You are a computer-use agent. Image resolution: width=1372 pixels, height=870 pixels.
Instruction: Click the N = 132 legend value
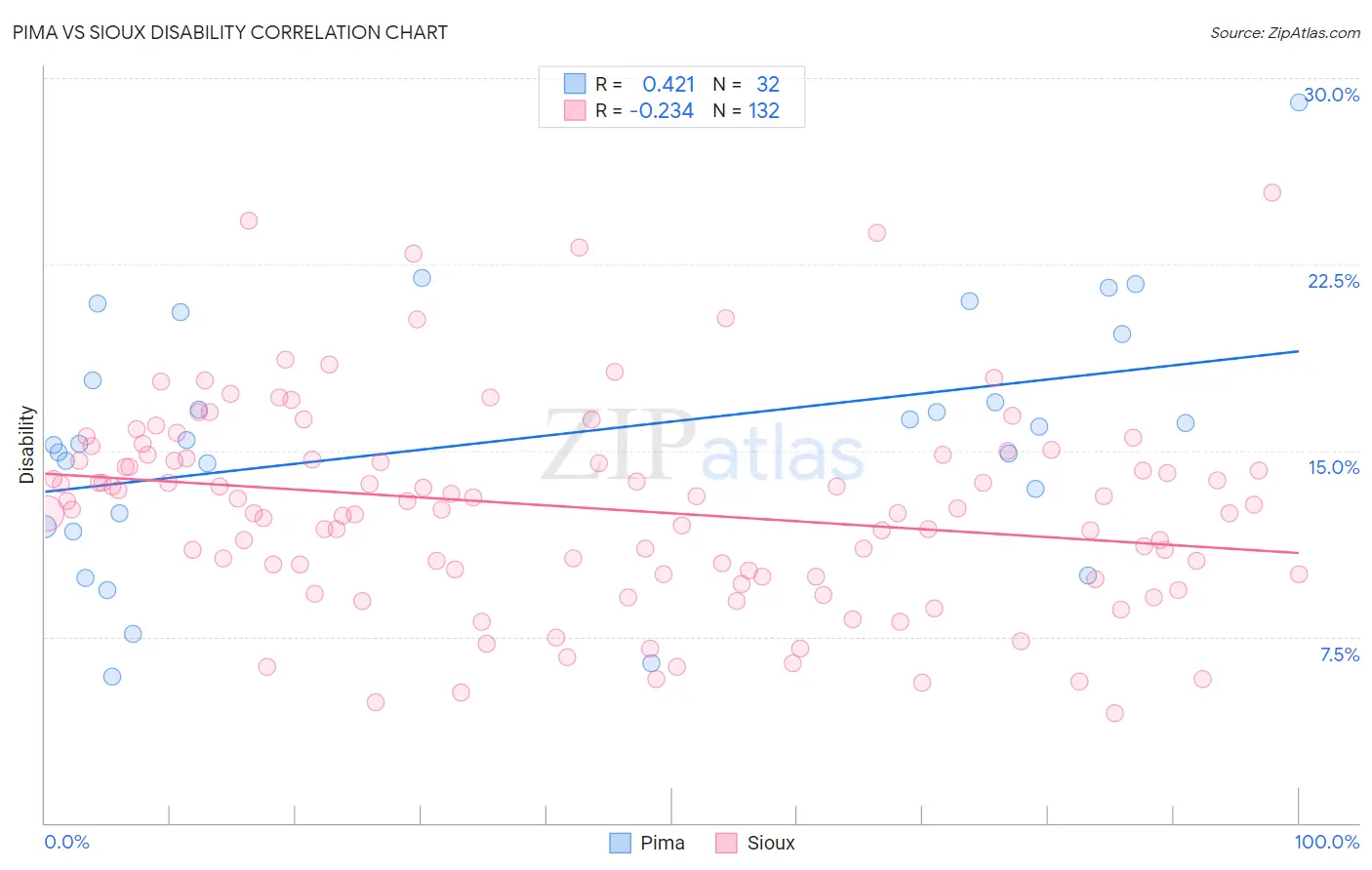coord(747,110)
